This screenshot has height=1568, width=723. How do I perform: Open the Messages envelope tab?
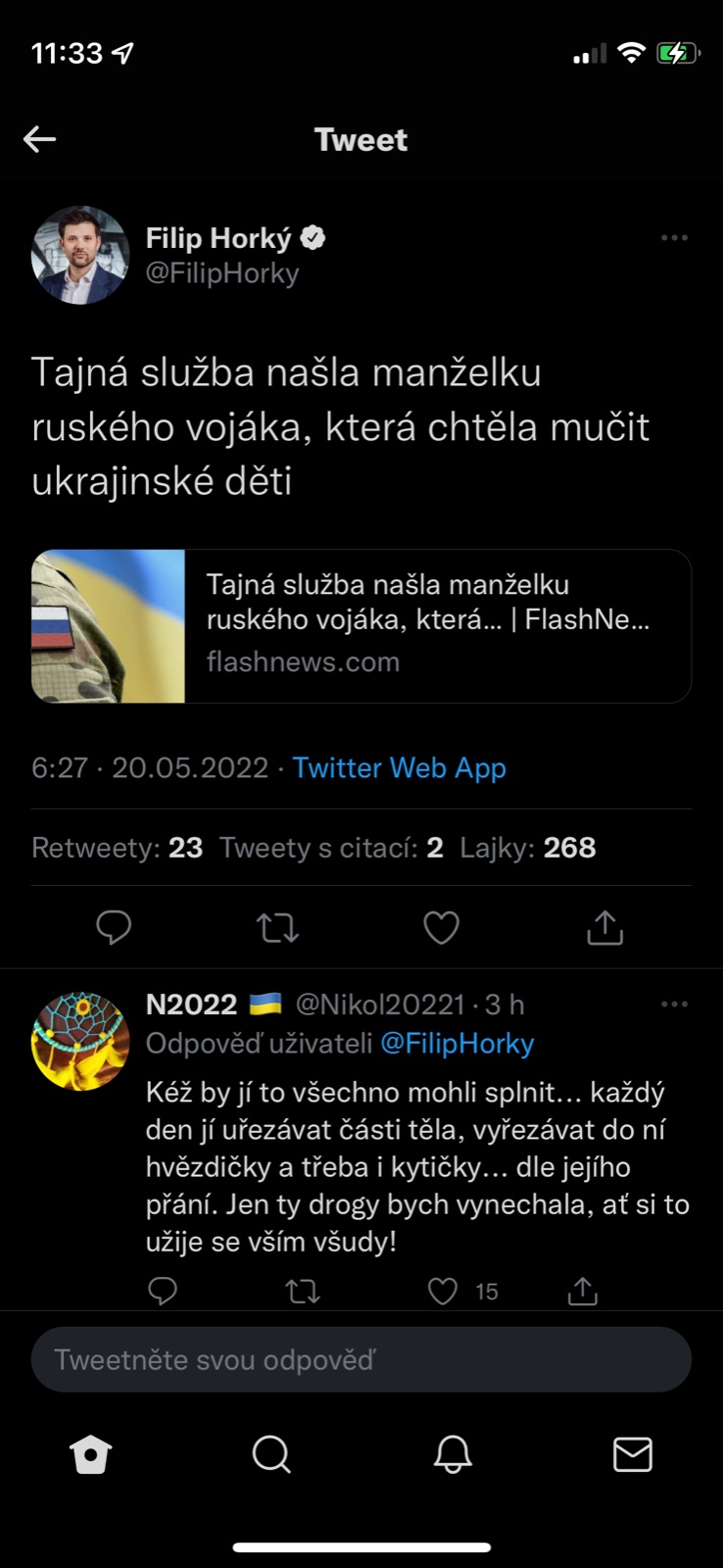click(x=633, y=1455)
